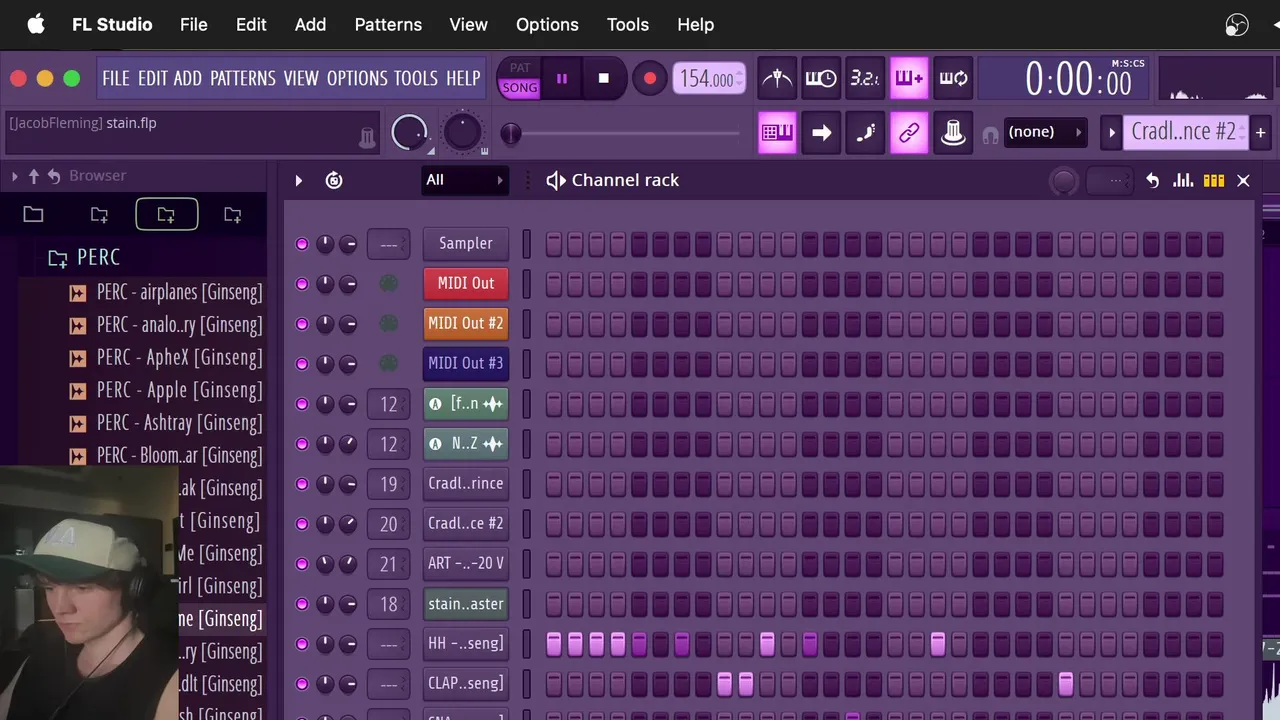Toggle the link/multilink to controllers icon

pos(909,132)
